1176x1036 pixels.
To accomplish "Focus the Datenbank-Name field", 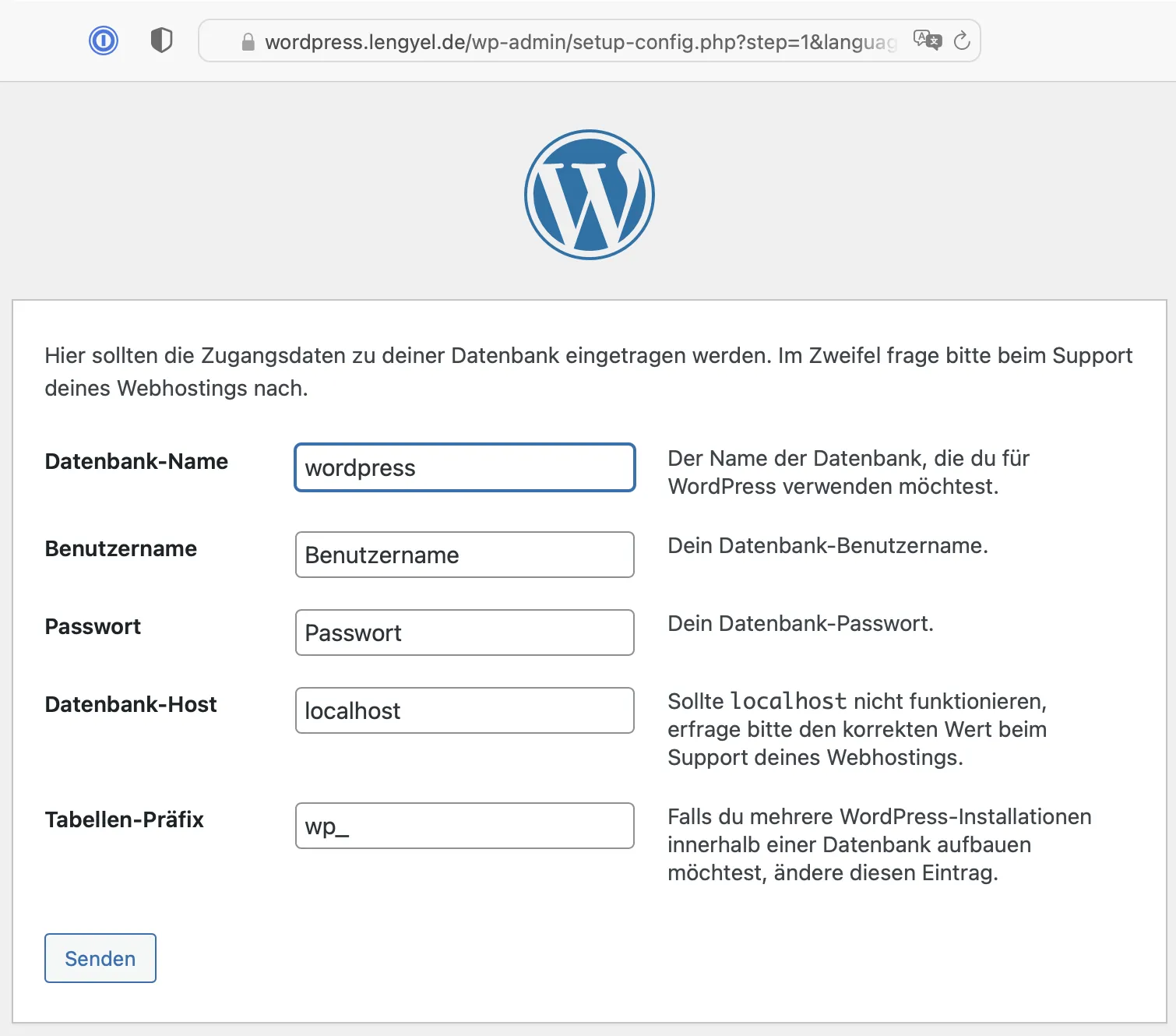I will 465,467.
